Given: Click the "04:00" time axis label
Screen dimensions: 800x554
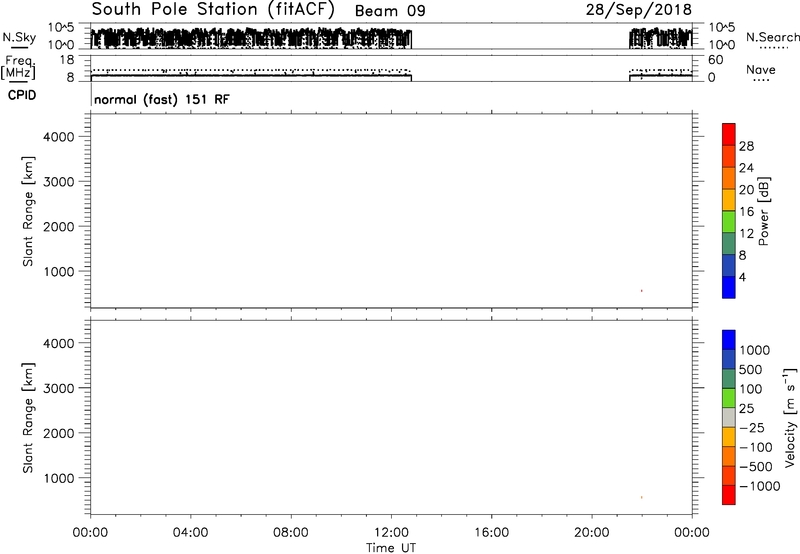Looking at the screenshot, I should coord(190,533).
